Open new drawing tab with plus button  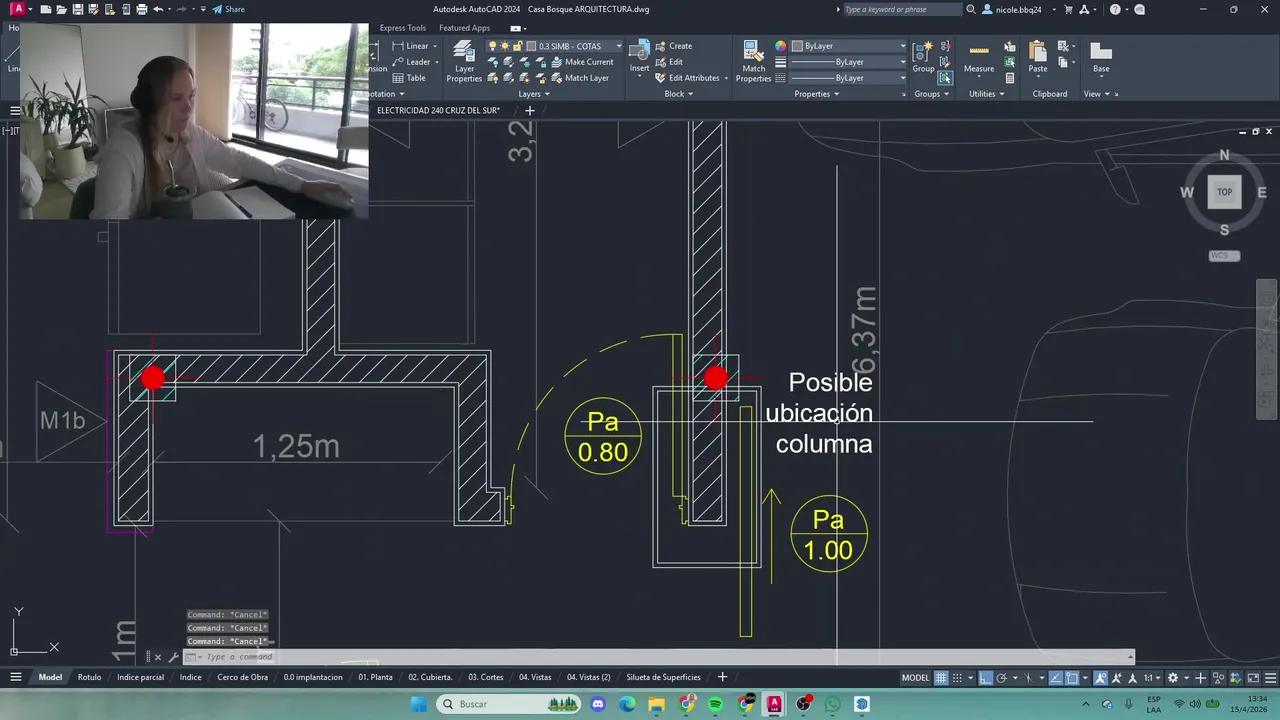(x=530, y=110)
